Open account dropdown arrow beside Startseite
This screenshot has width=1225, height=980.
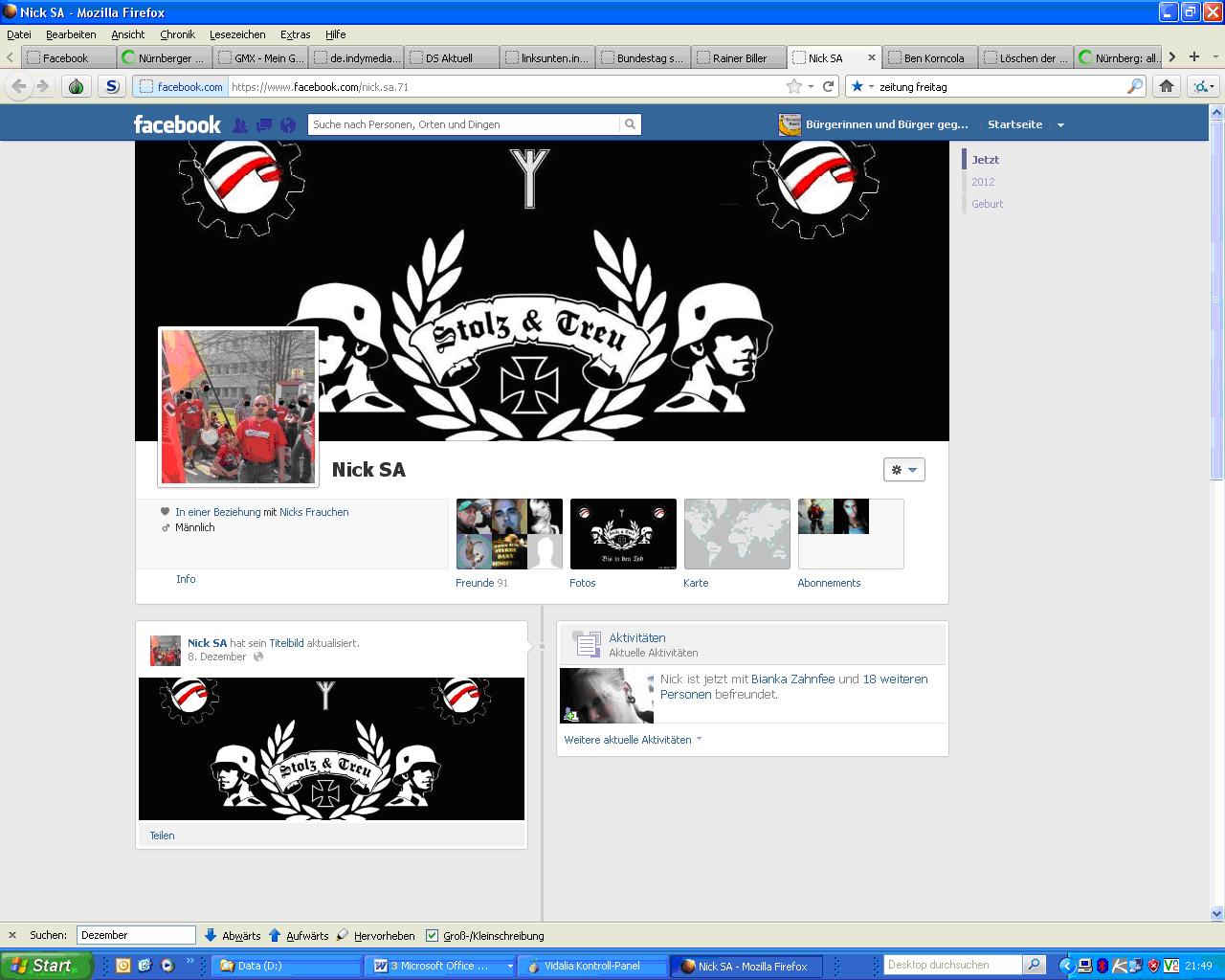click(1060, 125)
